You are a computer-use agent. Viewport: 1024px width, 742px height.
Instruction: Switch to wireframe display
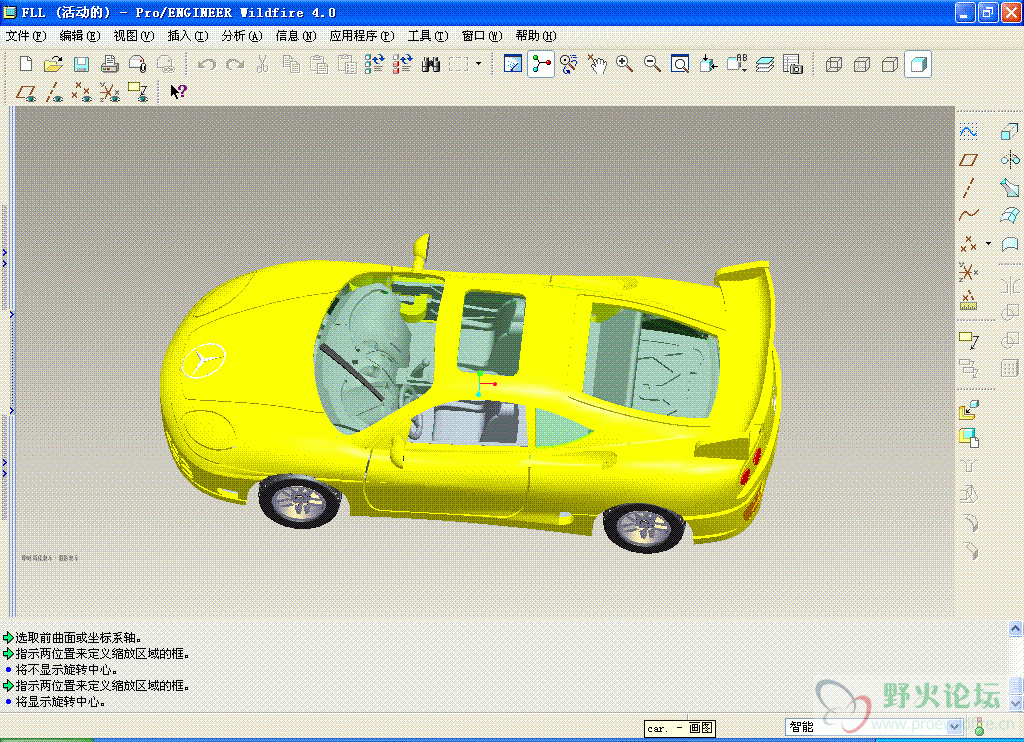[834, 64]
